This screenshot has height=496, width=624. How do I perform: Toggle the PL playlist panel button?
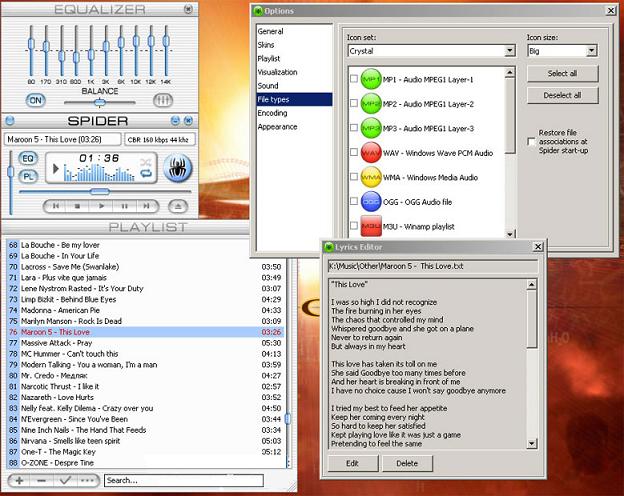[28, 176]
